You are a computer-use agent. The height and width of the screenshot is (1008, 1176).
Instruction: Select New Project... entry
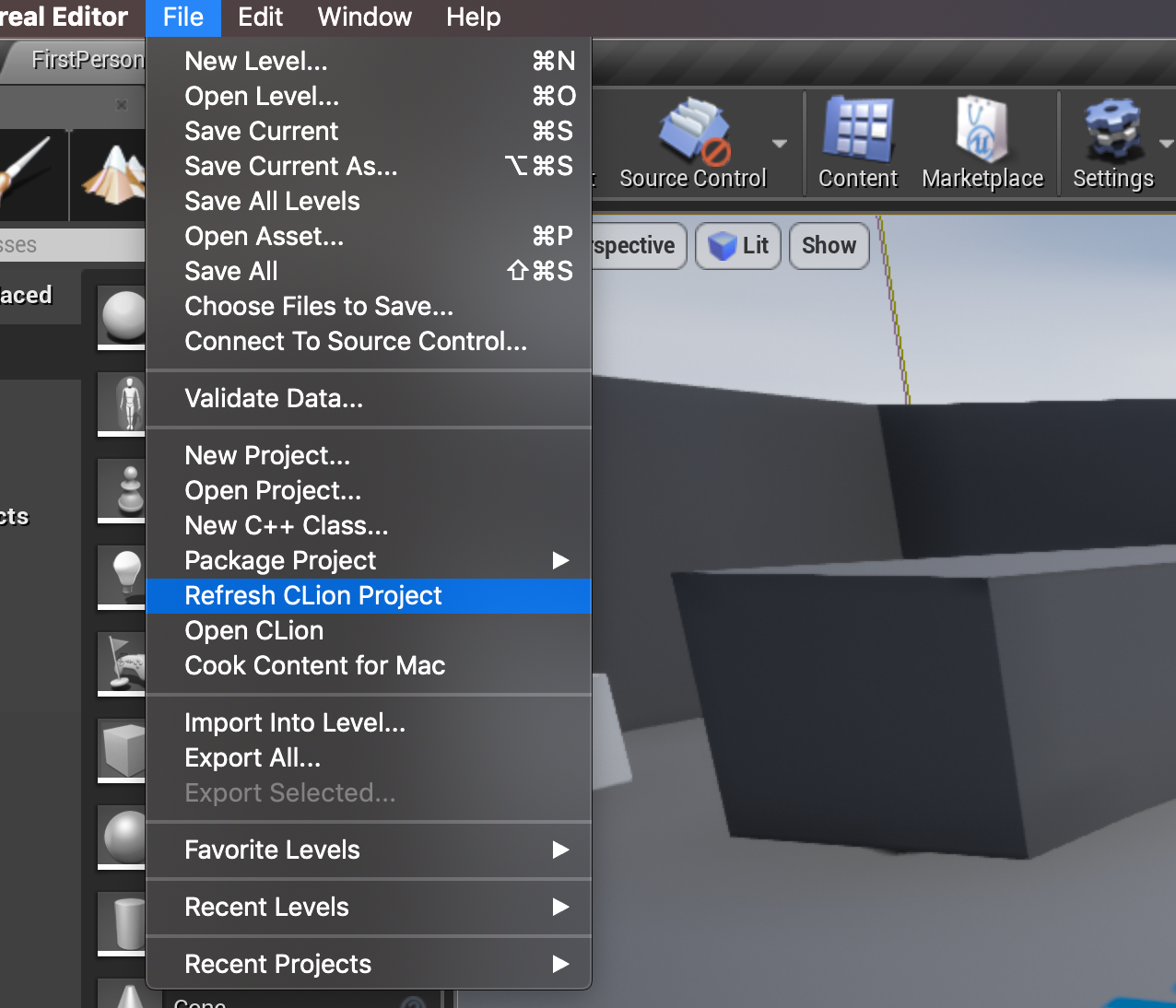369,455
